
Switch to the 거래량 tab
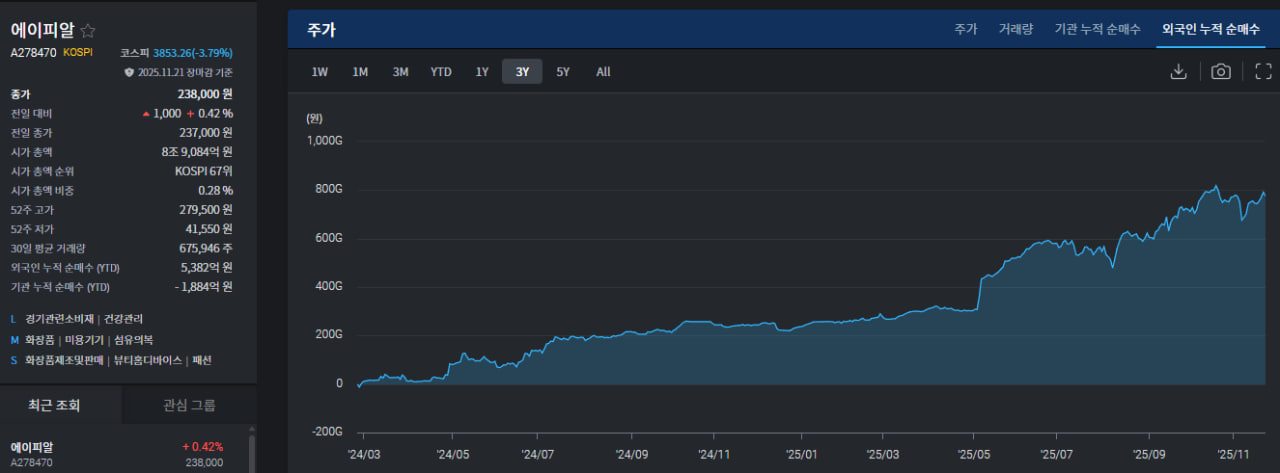pyautogui.click(x=1015, y=30)
